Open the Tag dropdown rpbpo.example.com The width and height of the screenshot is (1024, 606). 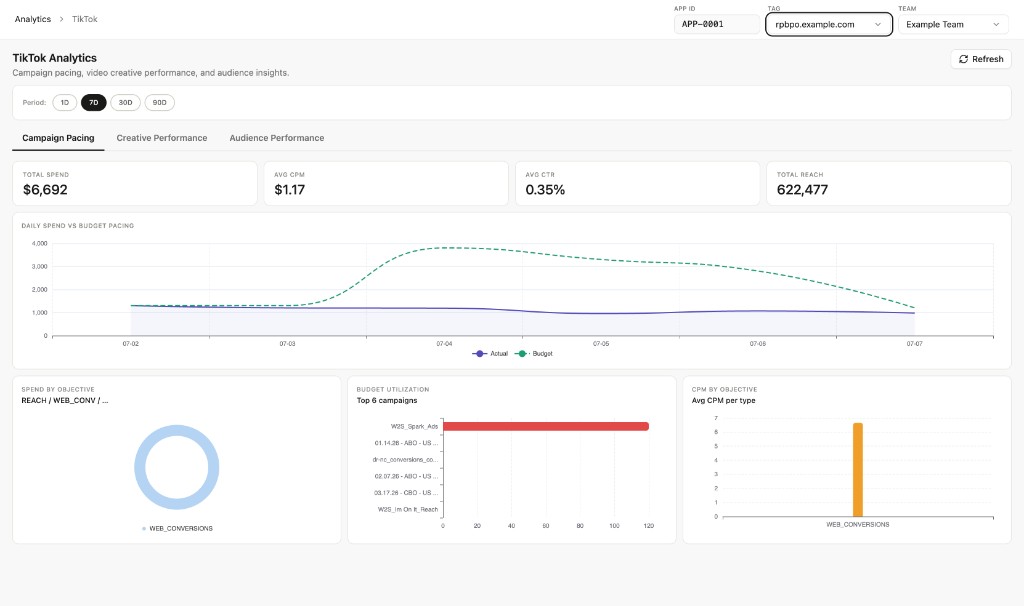(829, 25)
